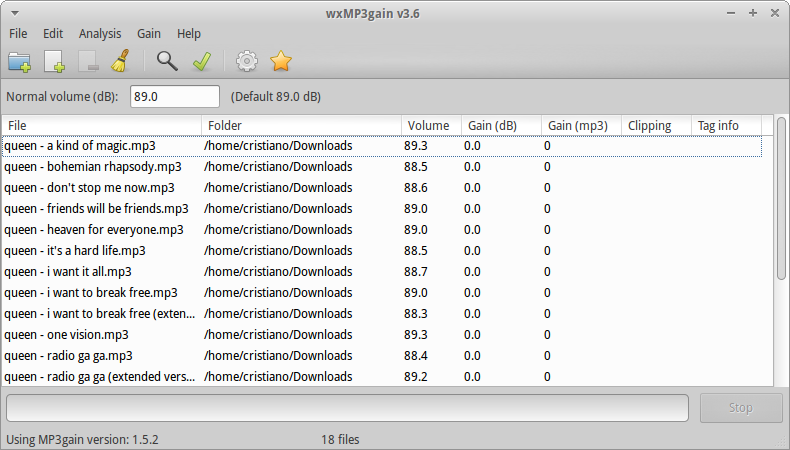Click the progress bar at the bottom
790x450 pixels.
click(x=347, y=408)
